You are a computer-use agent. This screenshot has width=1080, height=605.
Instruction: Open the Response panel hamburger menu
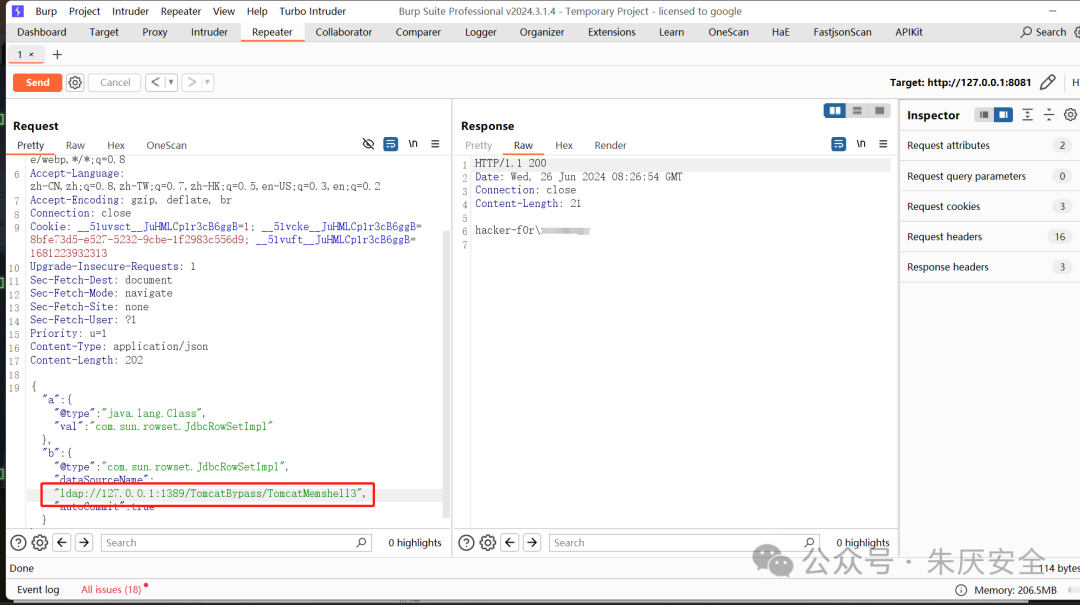(883, 144)
